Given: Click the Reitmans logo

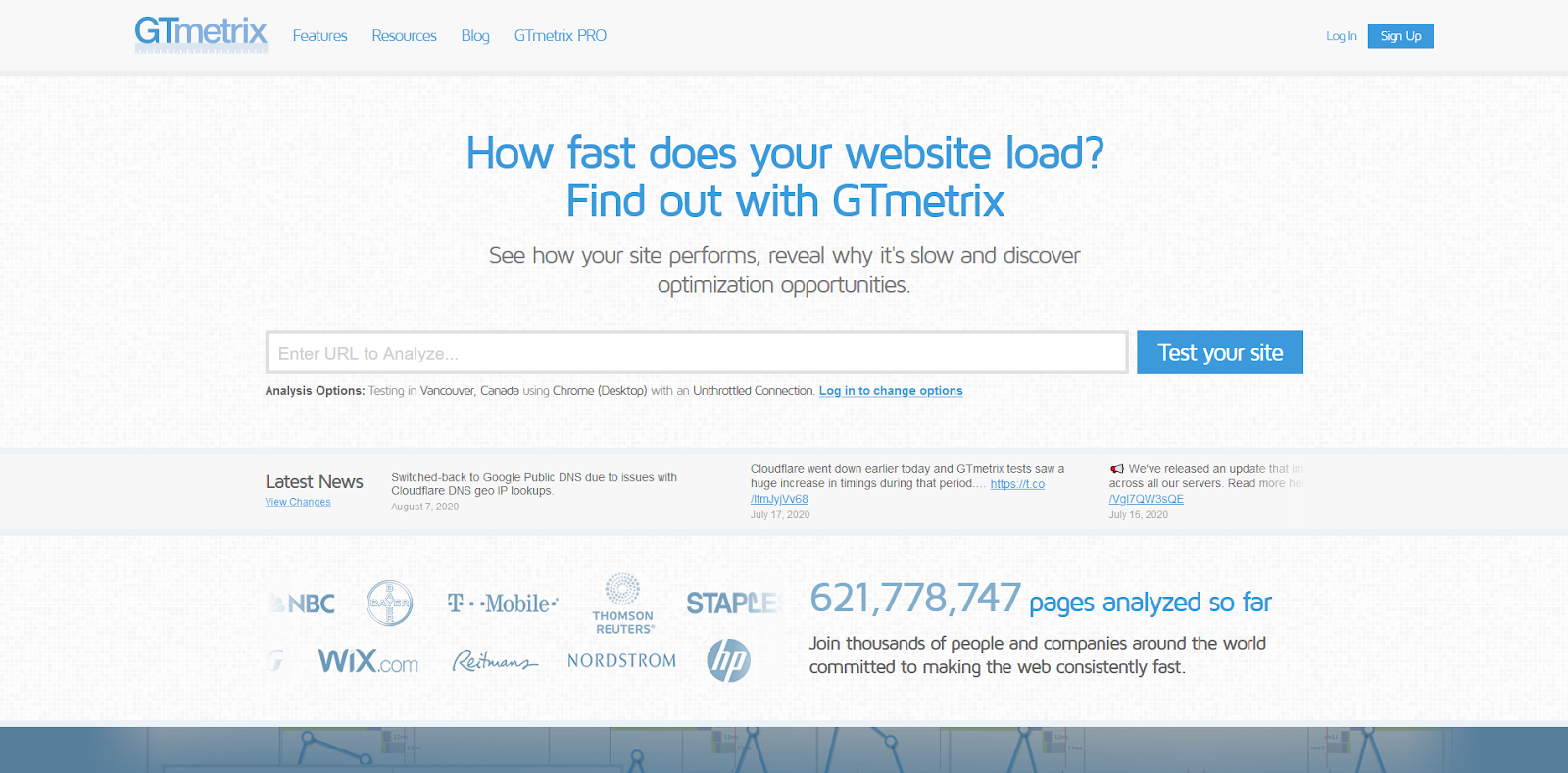Looking at the screenshot, I should (x=495, y=662).
